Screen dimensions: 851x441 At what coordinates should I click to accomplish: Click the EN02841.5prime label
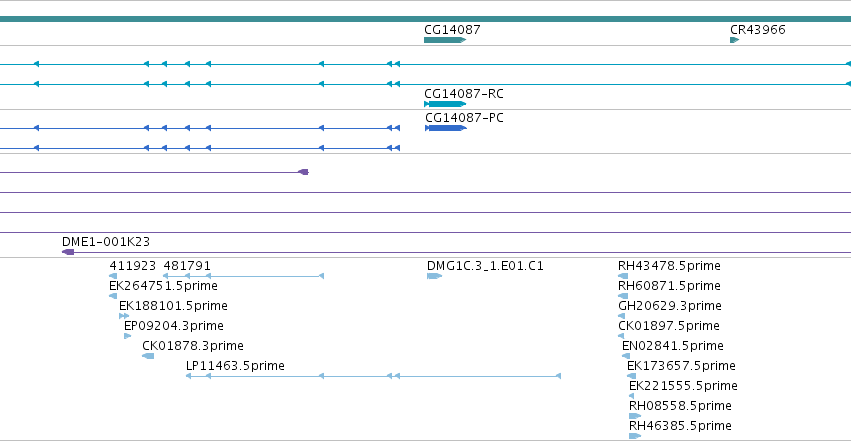point(672,346)
